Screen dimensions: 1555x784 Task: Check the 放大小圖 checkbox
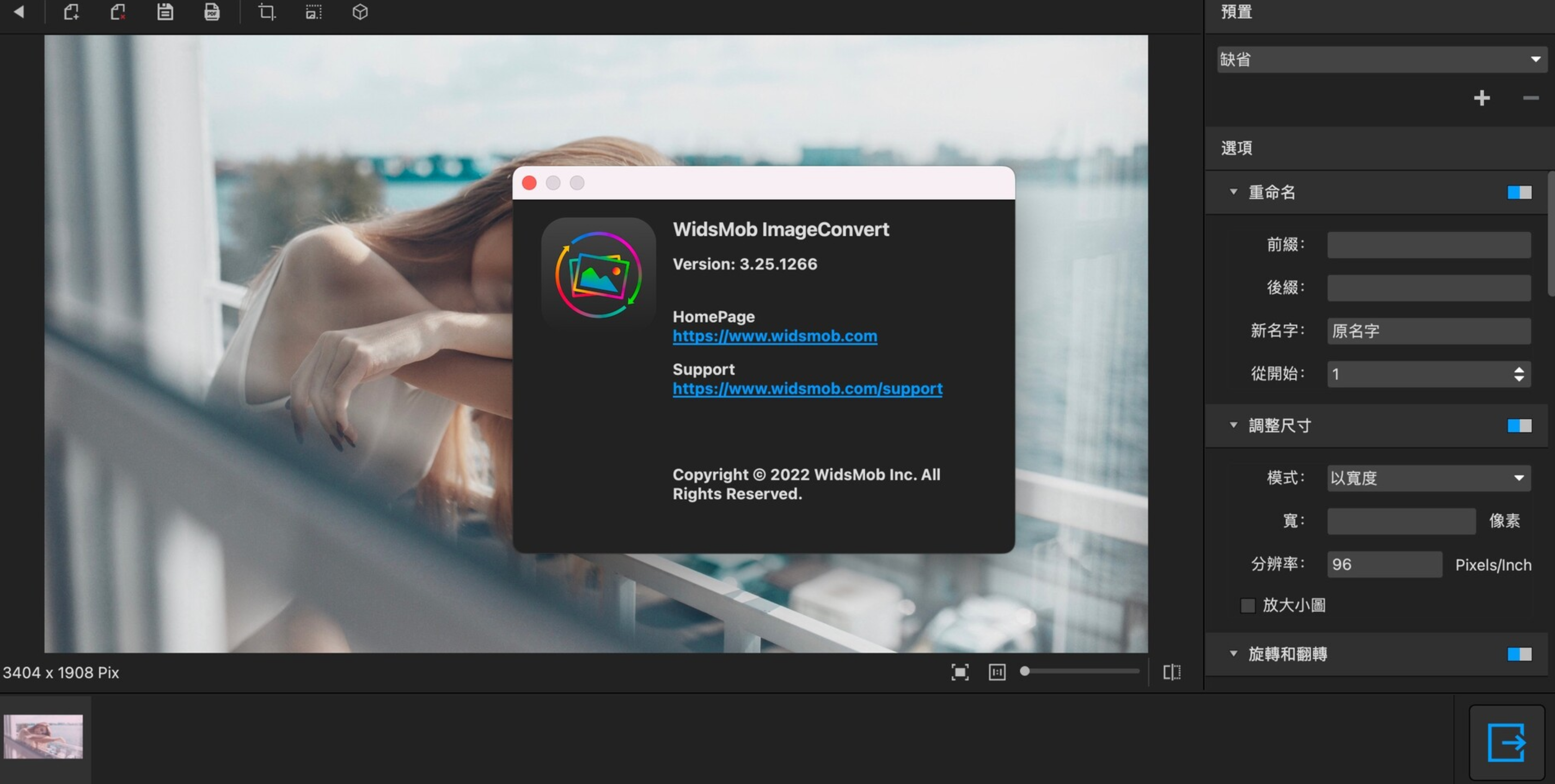pyautogui.click(x=1248, y=605)
